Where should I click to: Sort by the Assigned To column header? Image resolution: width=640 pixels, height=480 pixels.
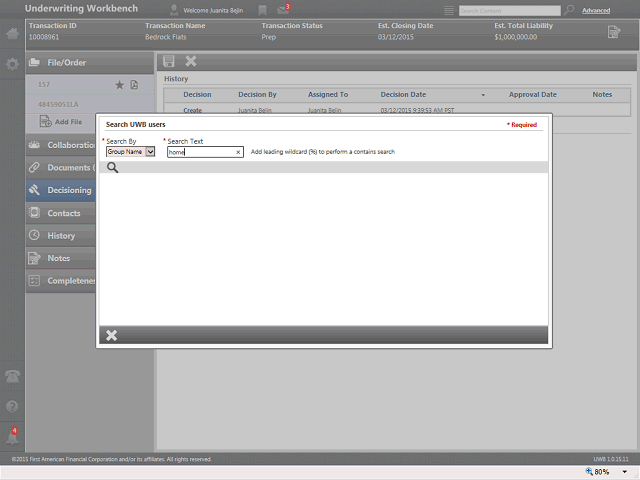[328, 95]
